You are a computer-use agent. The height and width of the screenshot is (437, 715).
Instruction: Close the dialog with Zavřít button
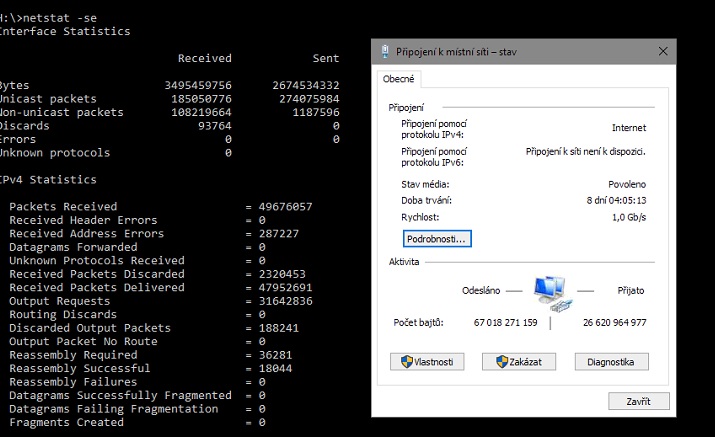pos(638,401)
